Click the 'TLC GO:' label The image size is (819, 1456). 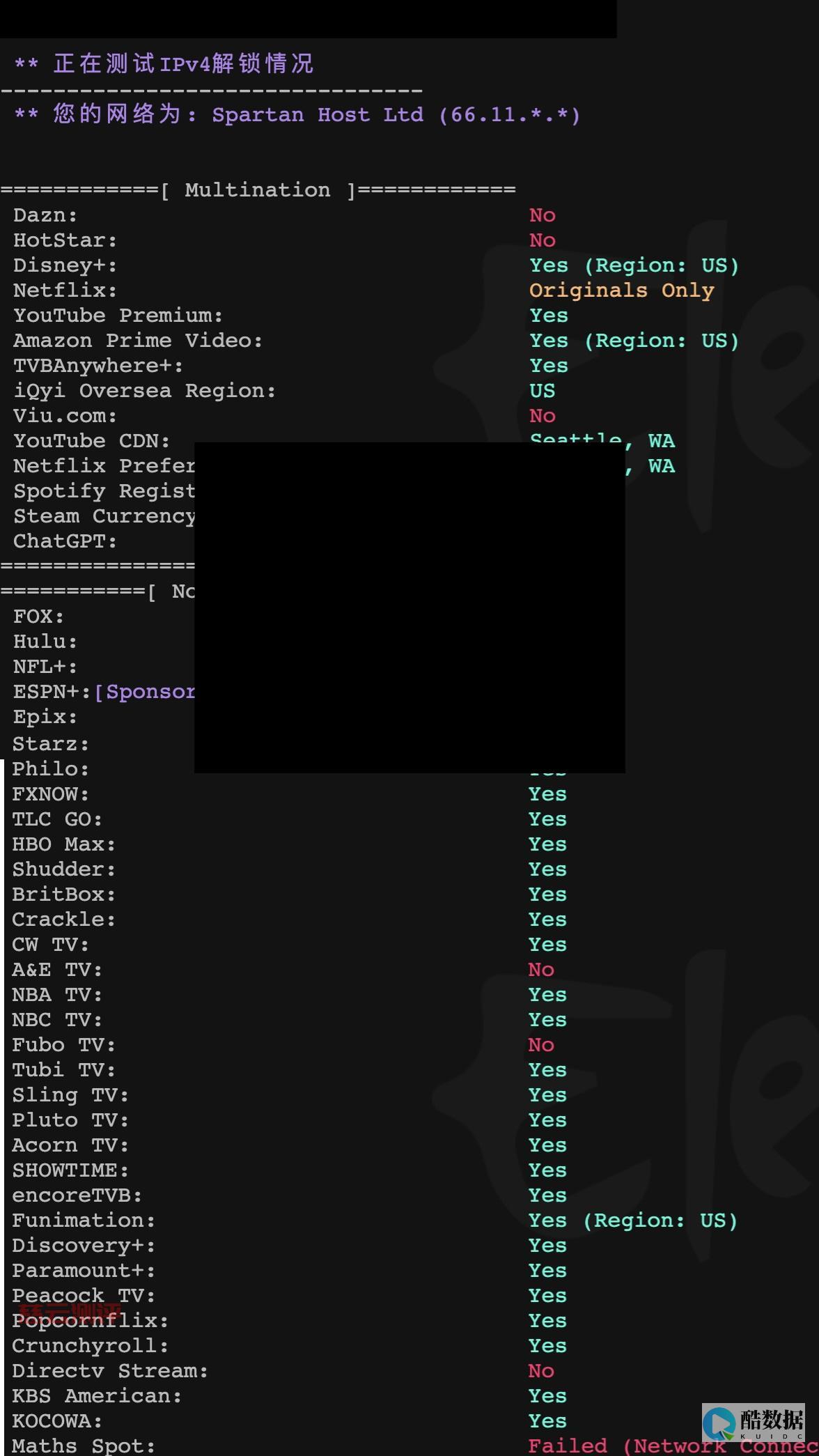pos(57,819)
